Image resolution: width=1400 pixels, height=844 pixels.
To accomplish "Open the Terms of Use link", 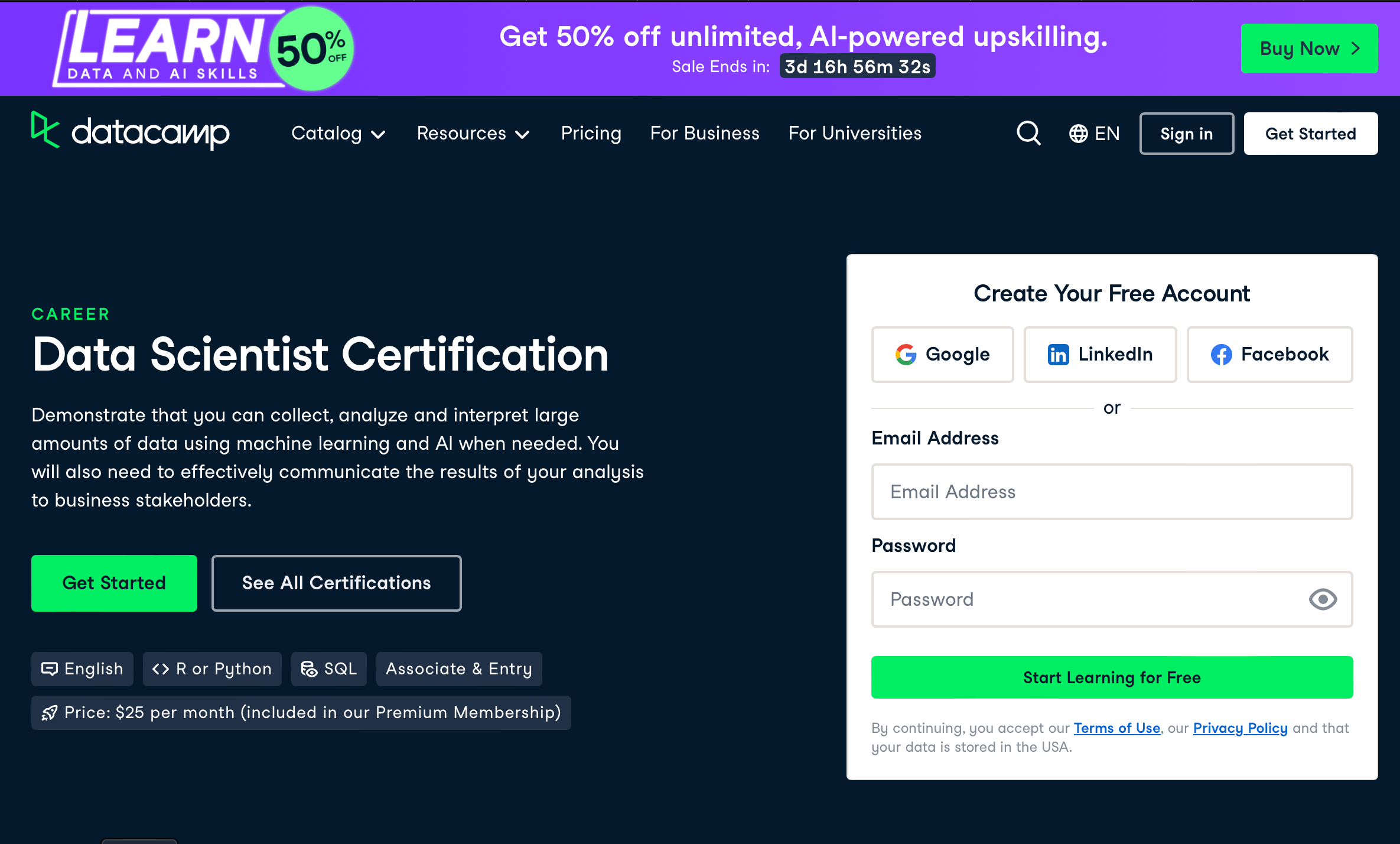I will pyautogui.click(x=1116, y=728).
